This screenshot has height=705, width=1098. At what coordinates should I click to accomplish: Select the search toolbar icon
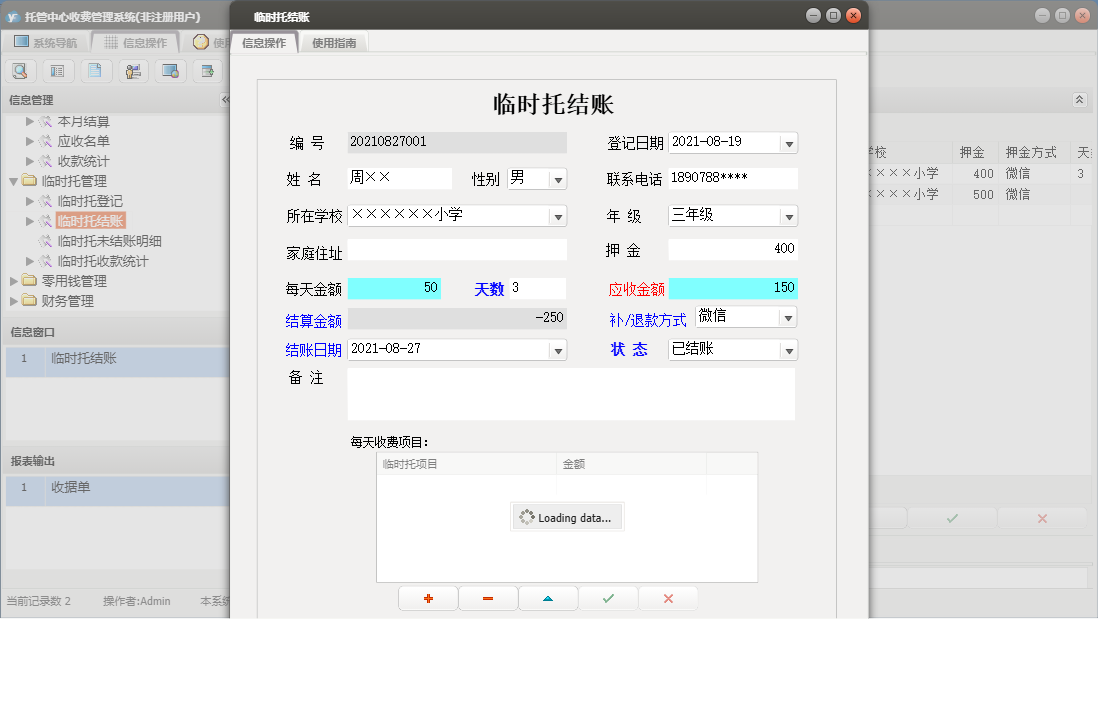click(x=20, y=70)
